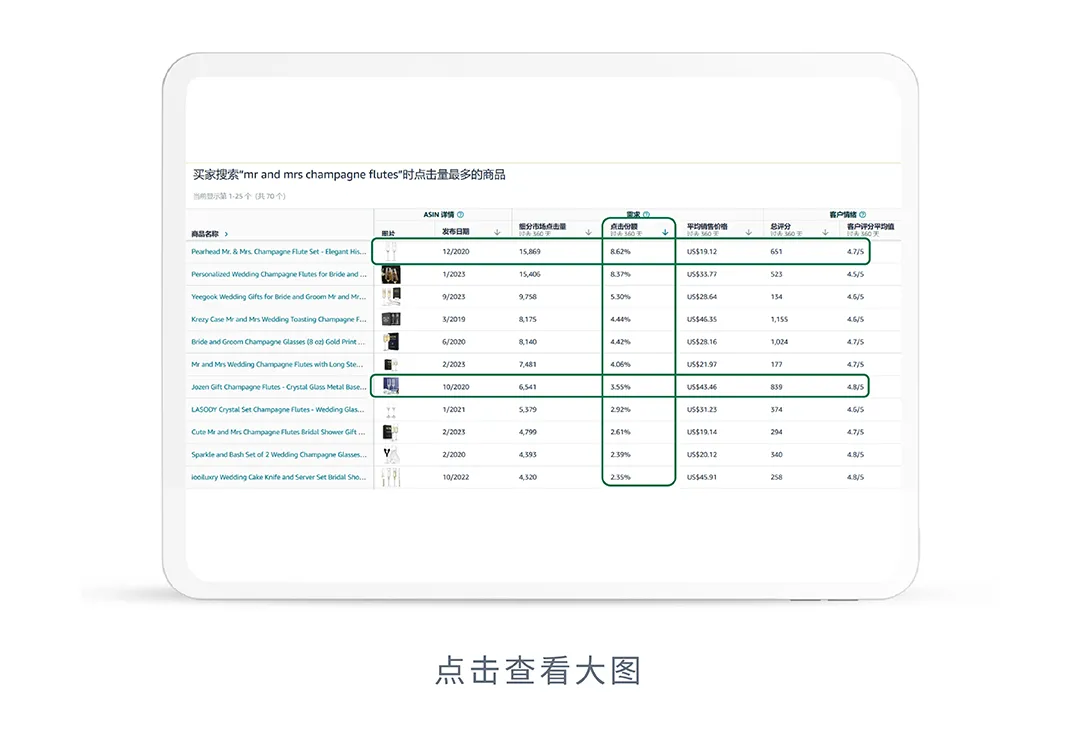Click the Cute Mr and Mrs thumbnail

pyautogui.click(x=391, y=432)
